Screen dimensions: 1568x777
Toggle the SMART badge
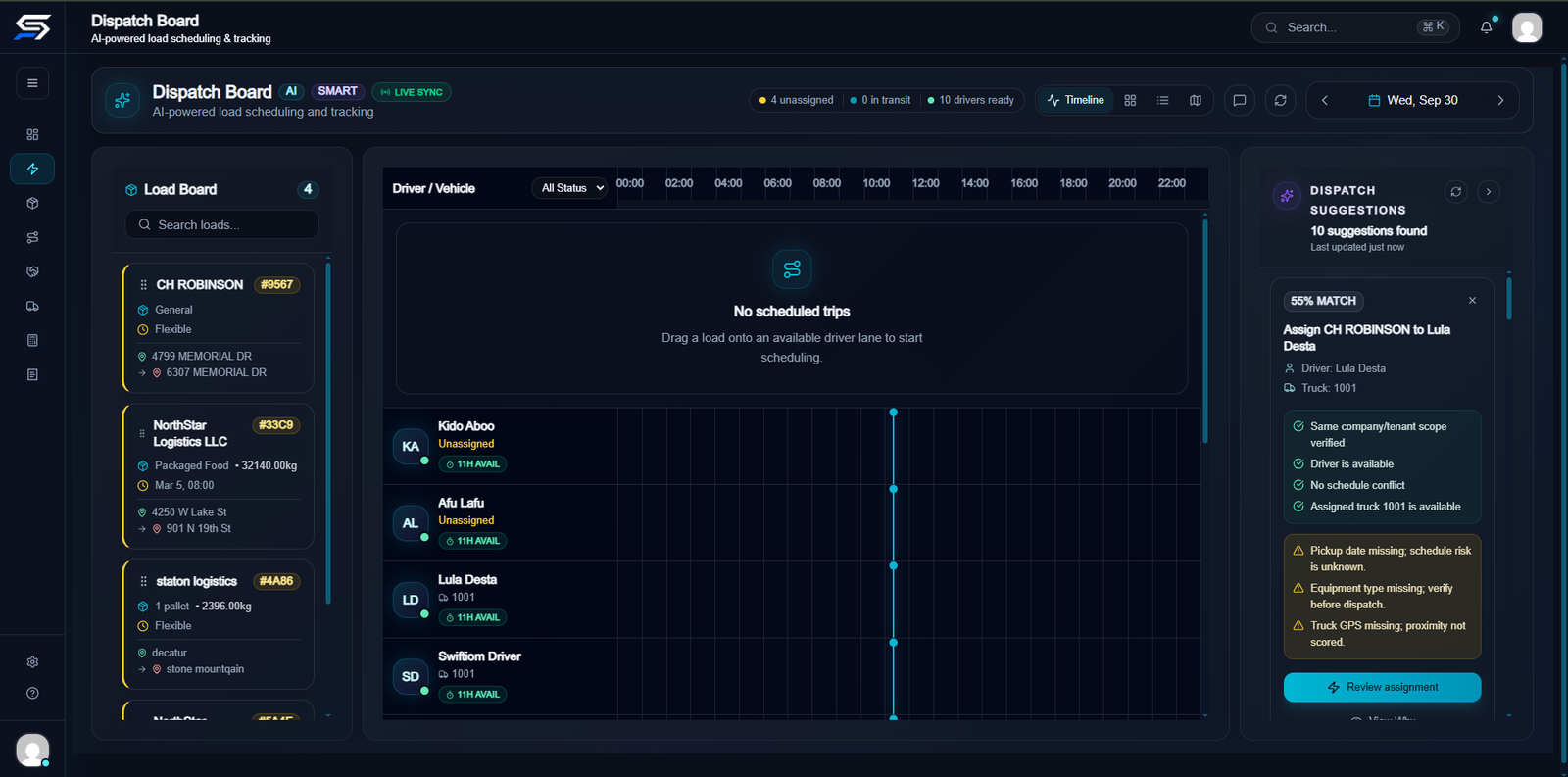coord(338,91)
